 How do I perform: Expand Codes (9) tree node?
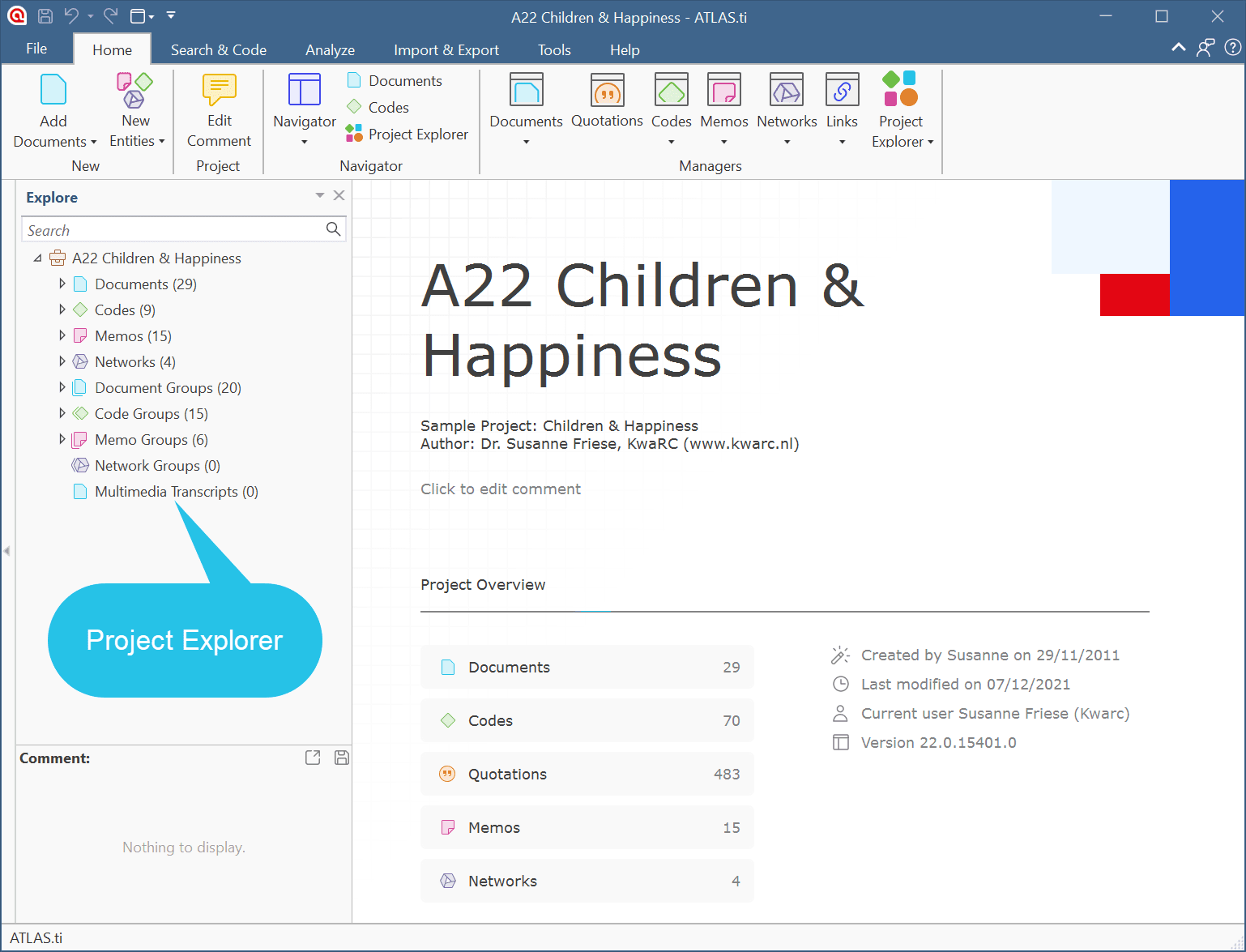tap(62, 310)
